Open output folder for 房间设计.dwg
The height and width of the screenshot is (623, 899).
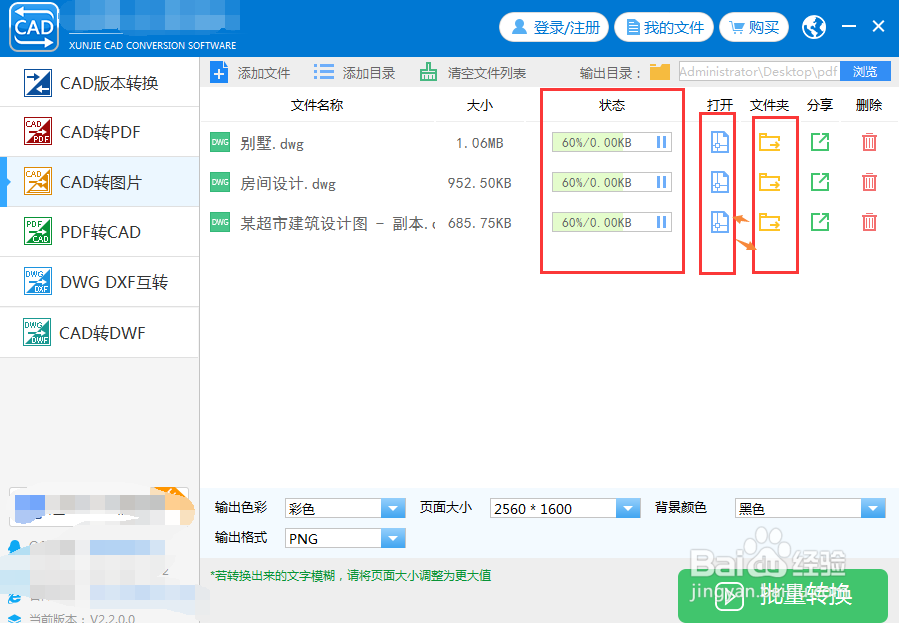[x=770, y=182]
